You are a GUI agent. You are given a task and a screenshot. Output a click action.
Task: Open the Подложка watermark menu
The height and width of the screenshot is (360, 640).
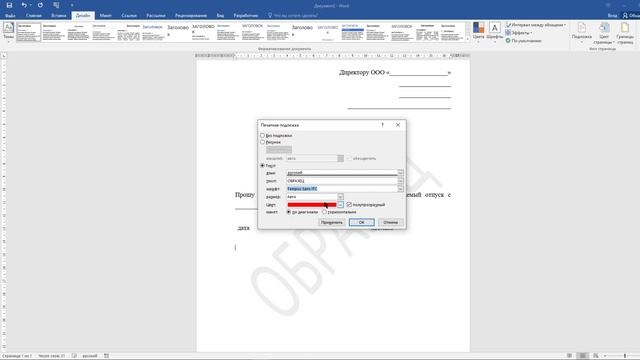582,33
